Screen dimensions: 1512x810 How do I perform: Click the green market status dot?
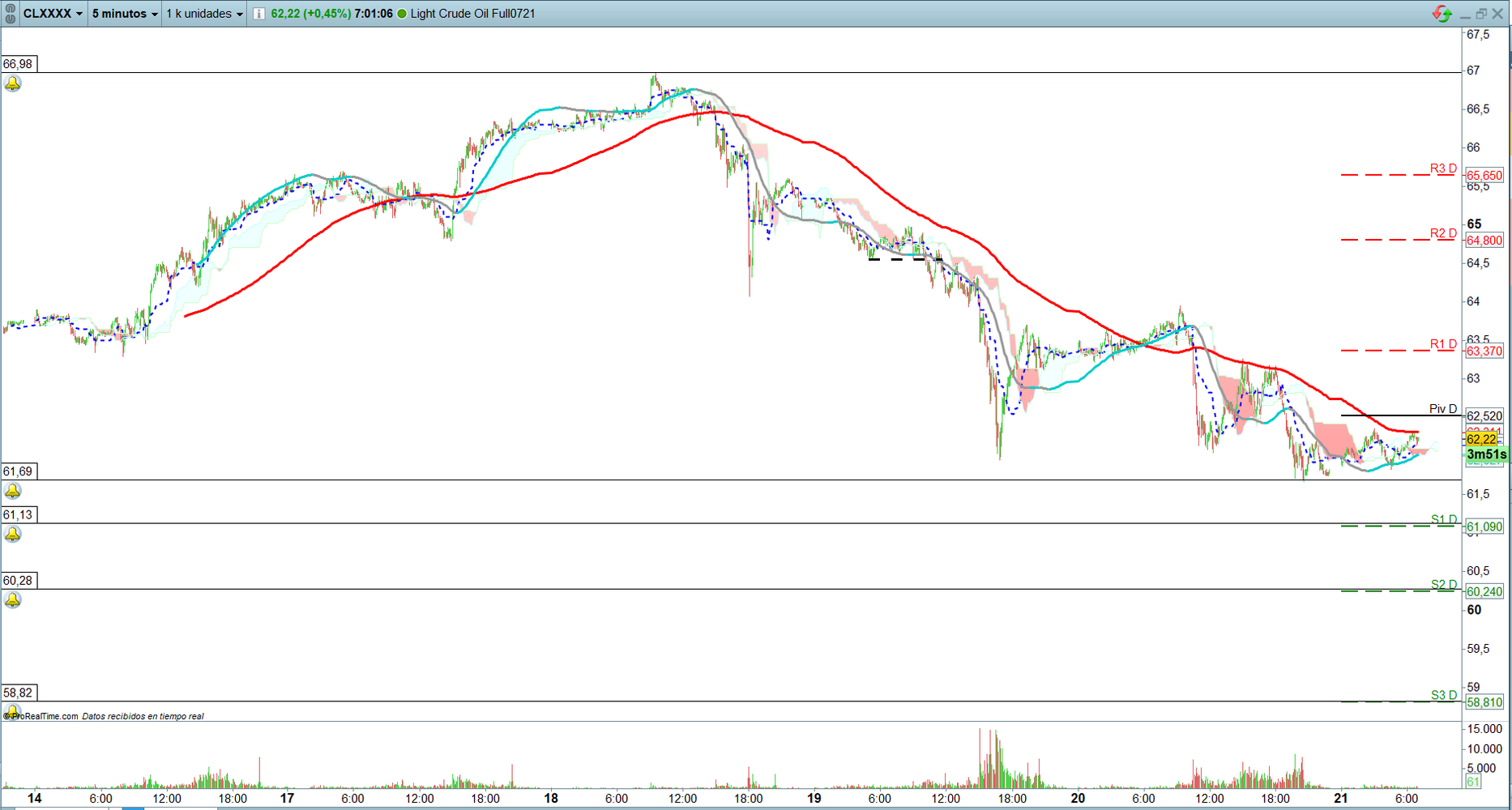(402, 14)
